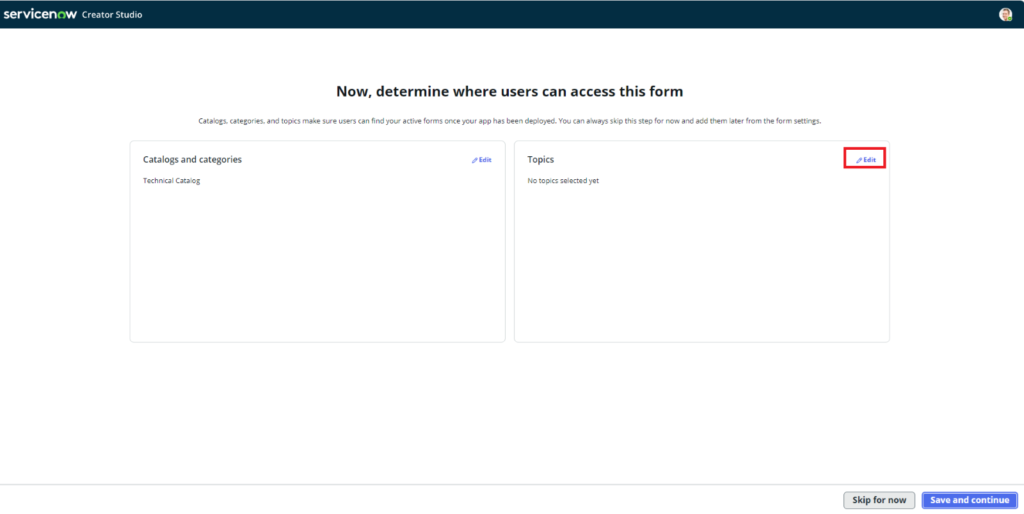Click the Topics card heading
The height and width of the screenshot is (514, 1024).
coord(540,160)
